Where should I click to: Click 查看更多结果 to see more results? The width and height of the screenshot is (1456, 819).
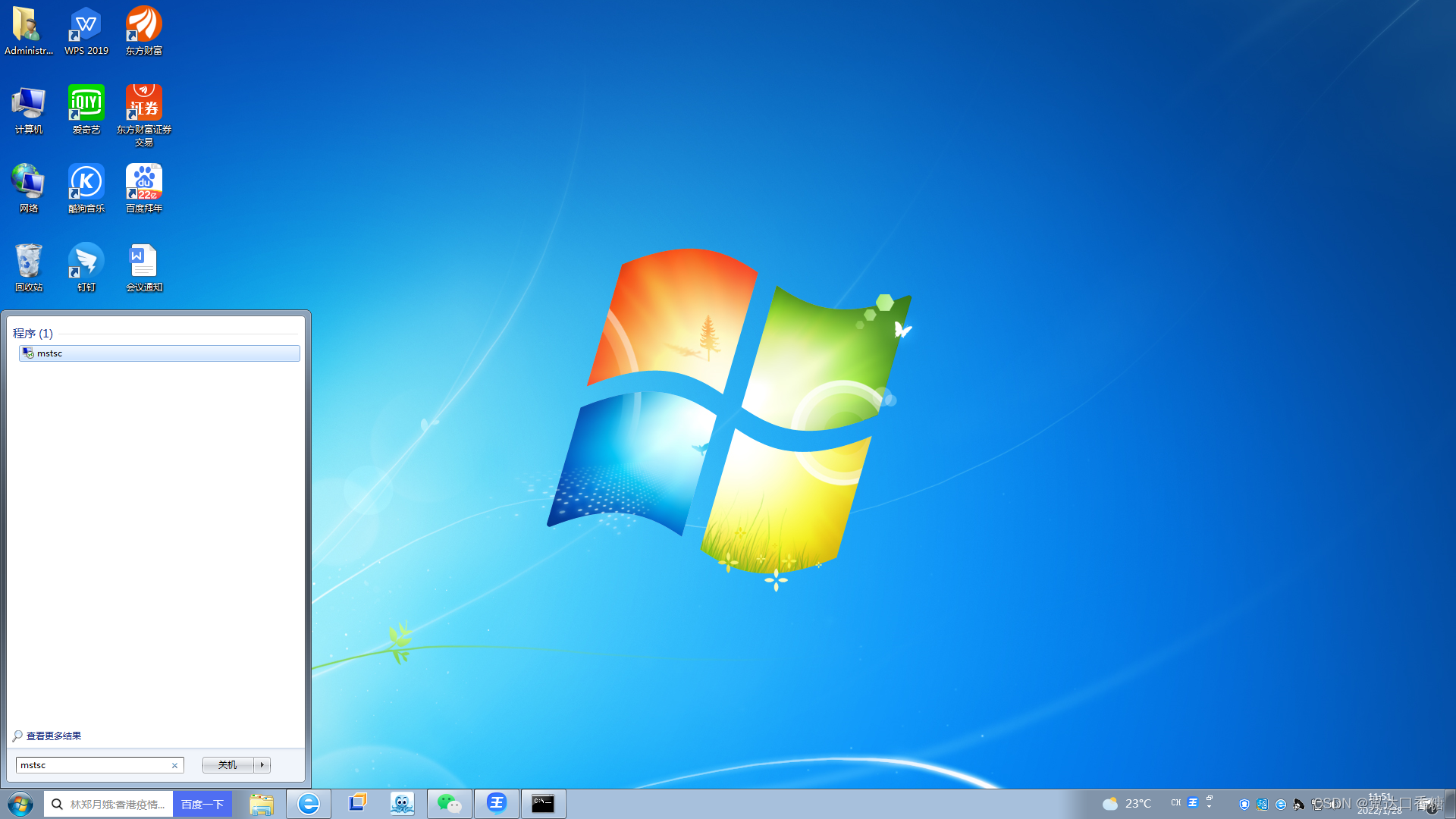click(x=53, y=736)
